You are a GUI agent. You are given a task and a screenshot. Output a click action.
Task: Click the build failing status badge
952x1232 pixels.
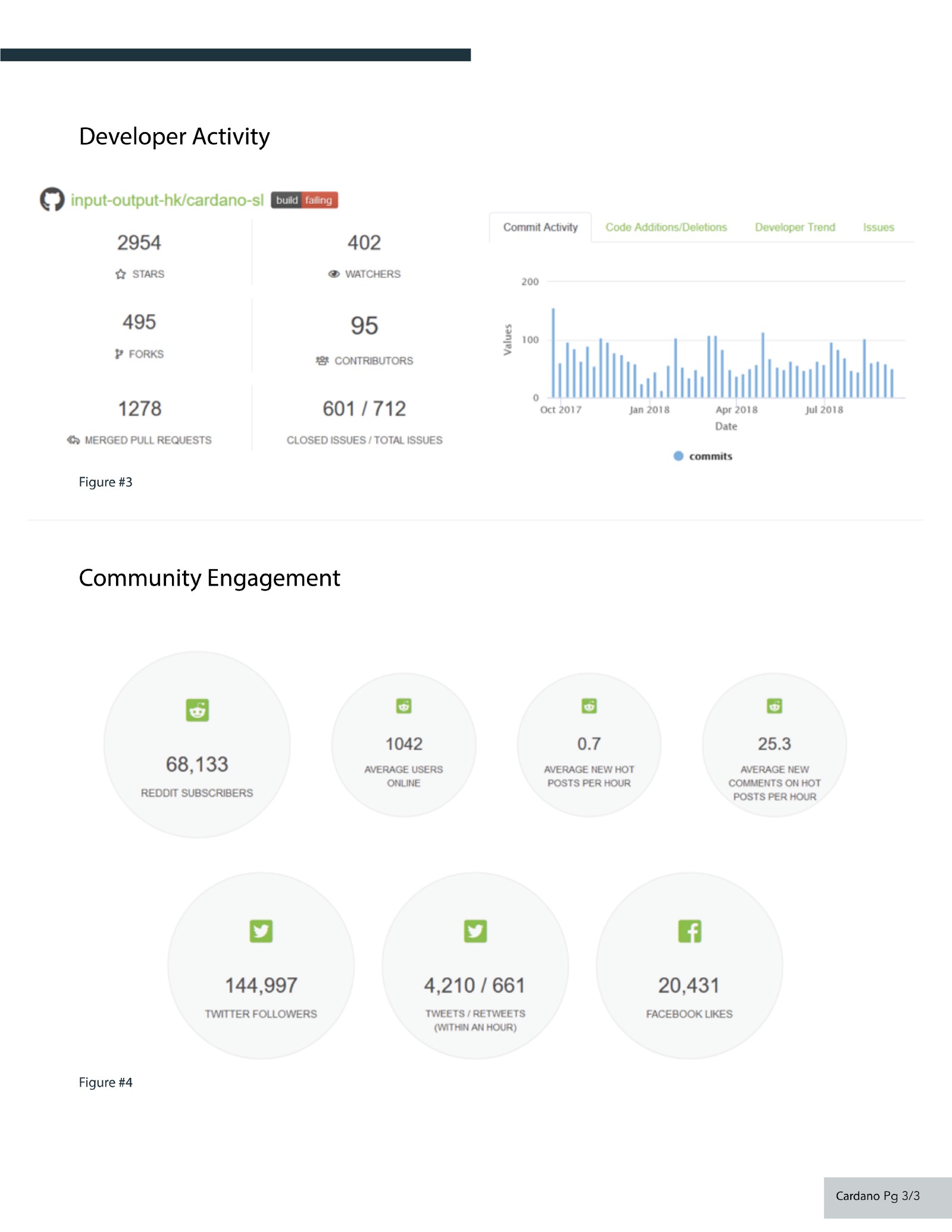click(x=304, y=200)
